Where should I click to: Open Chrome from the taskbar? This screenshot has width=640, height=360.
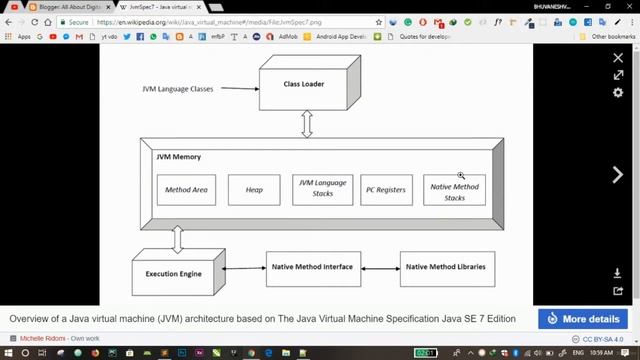[251, 353]
